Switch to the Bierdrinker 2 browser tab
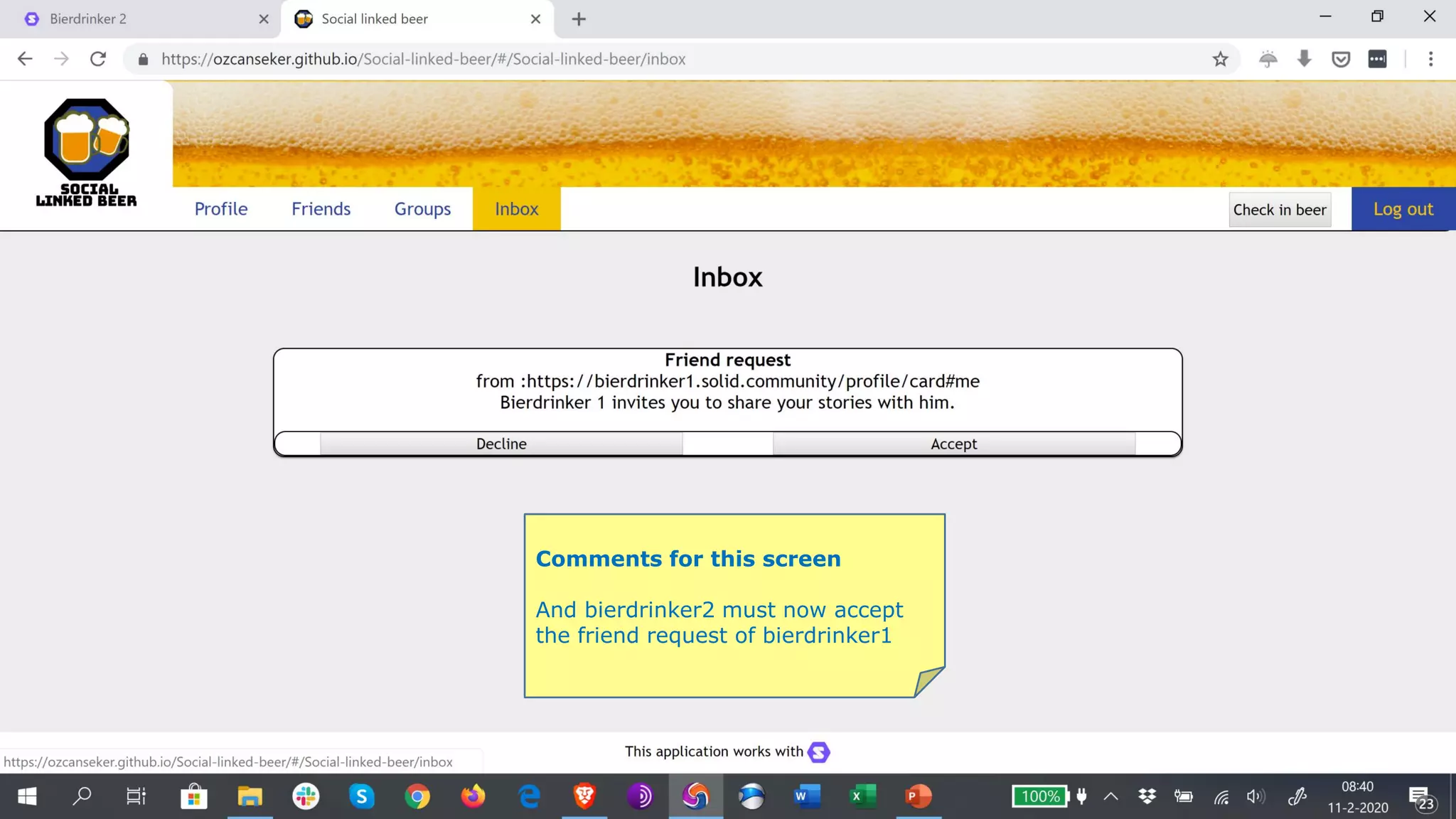Image resolution: width=1456 pixels, height=819 pixels. [x=140, y=19]
